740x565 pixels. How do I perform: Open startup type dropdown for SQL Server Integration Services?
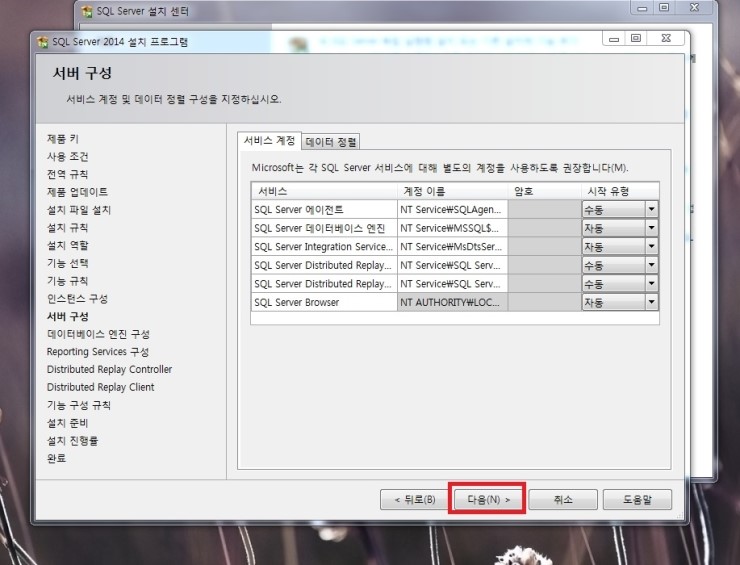(651, 246)
